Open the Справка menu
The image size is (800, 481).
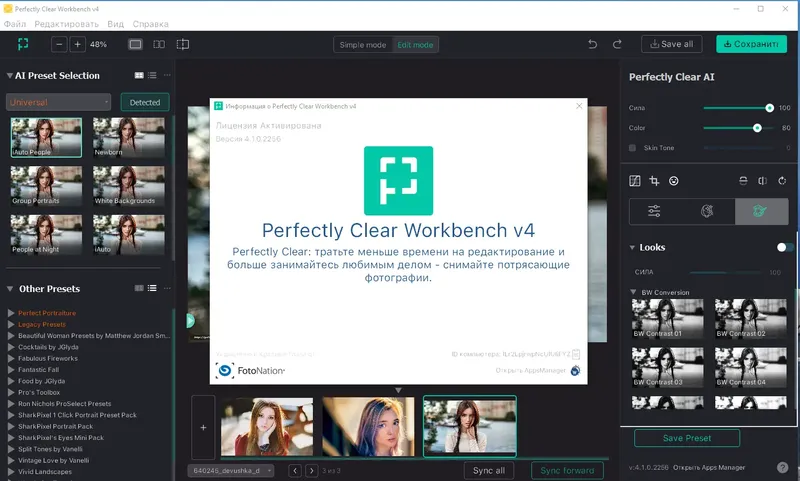151,24
